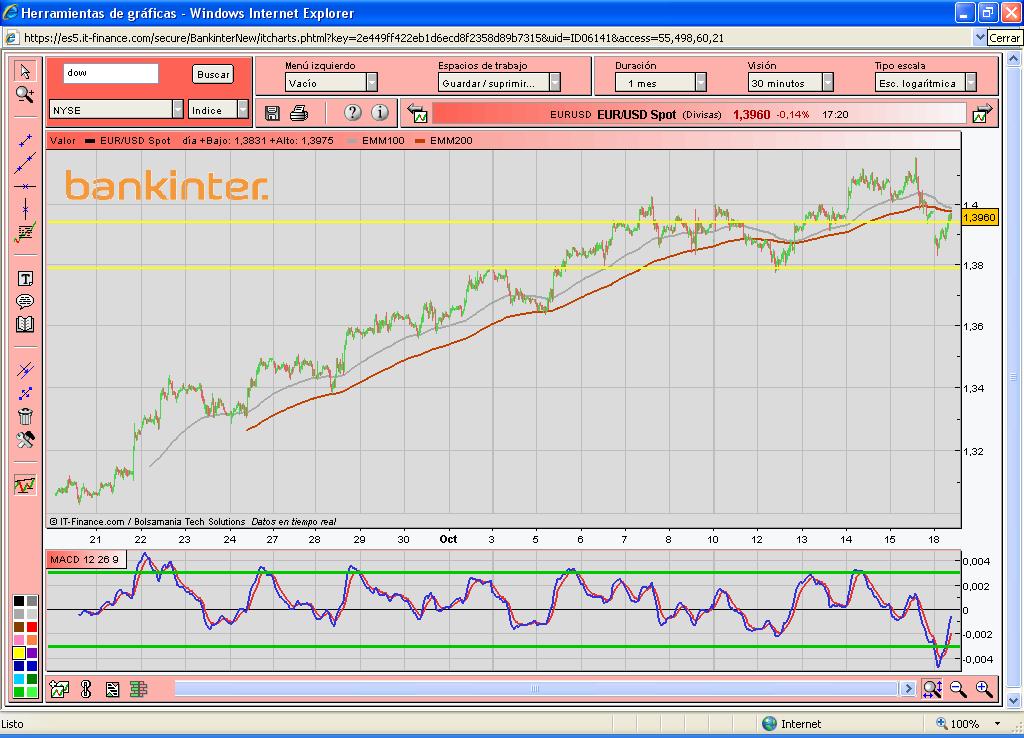Open the Duración dropdown showing 1 mes
The height and width of the screenshot is (738, 1024).
700,83
